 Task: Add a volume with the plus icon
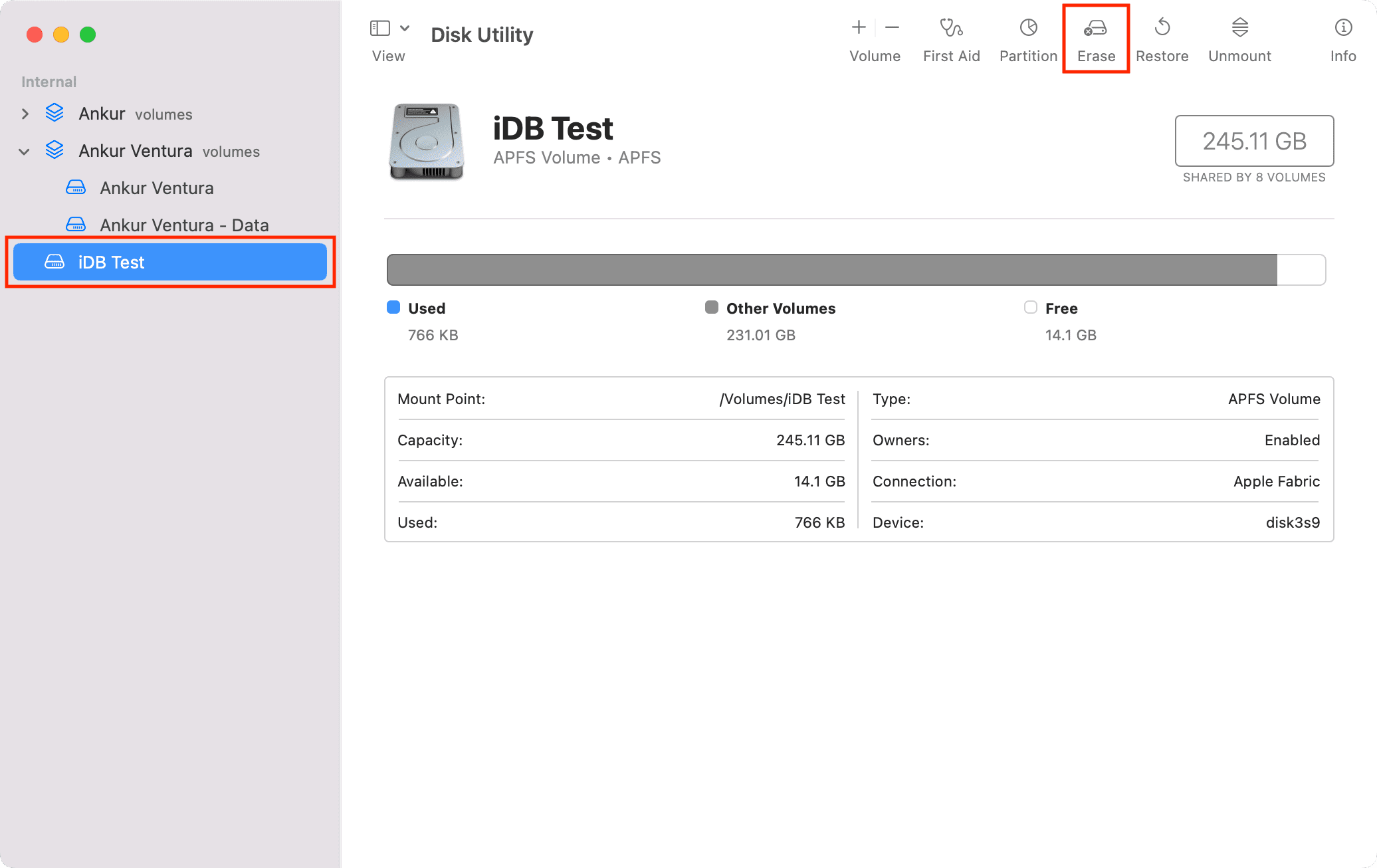point(859,27)
